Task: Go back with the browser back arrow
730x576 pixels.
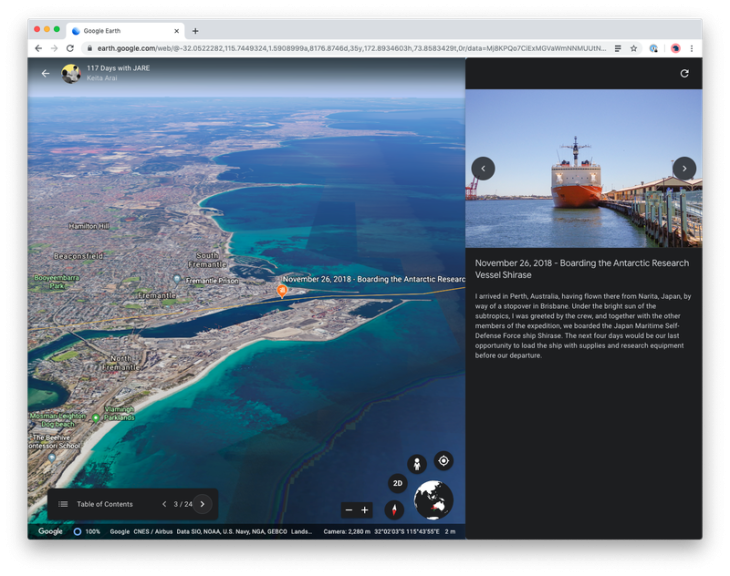Action: 39,48
